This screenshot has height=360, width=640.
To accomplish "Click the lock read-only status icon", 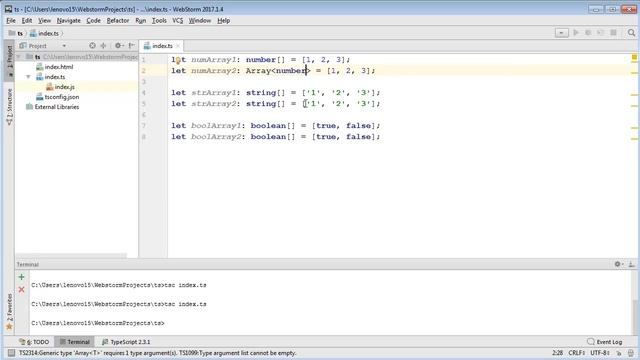I will pyautogui.click(x=619, y=353).
